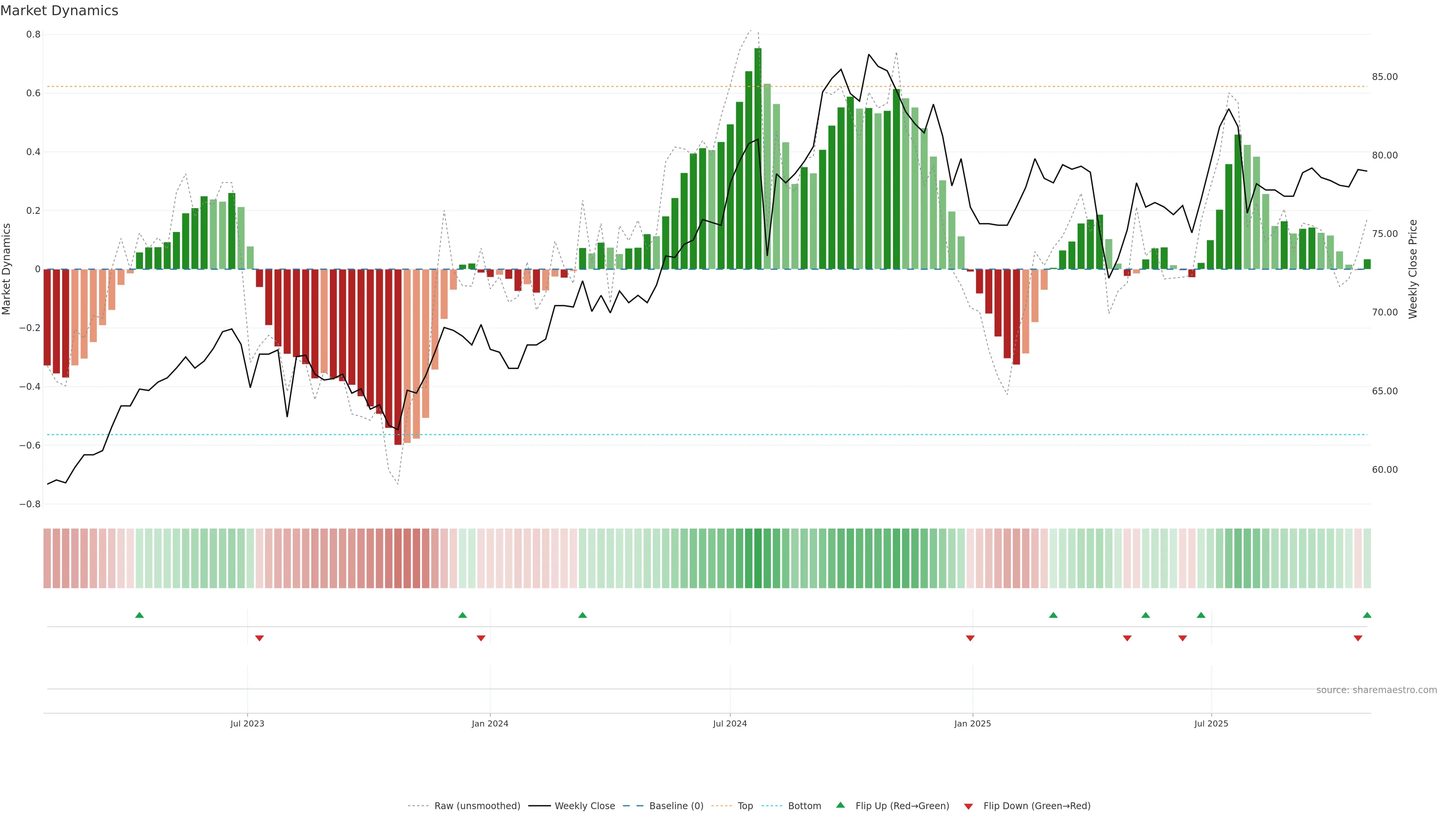The height and width of the screenshot is (819, 1456).
Task: Click the Market Dynamics chart title
Action: pos(60,11)
